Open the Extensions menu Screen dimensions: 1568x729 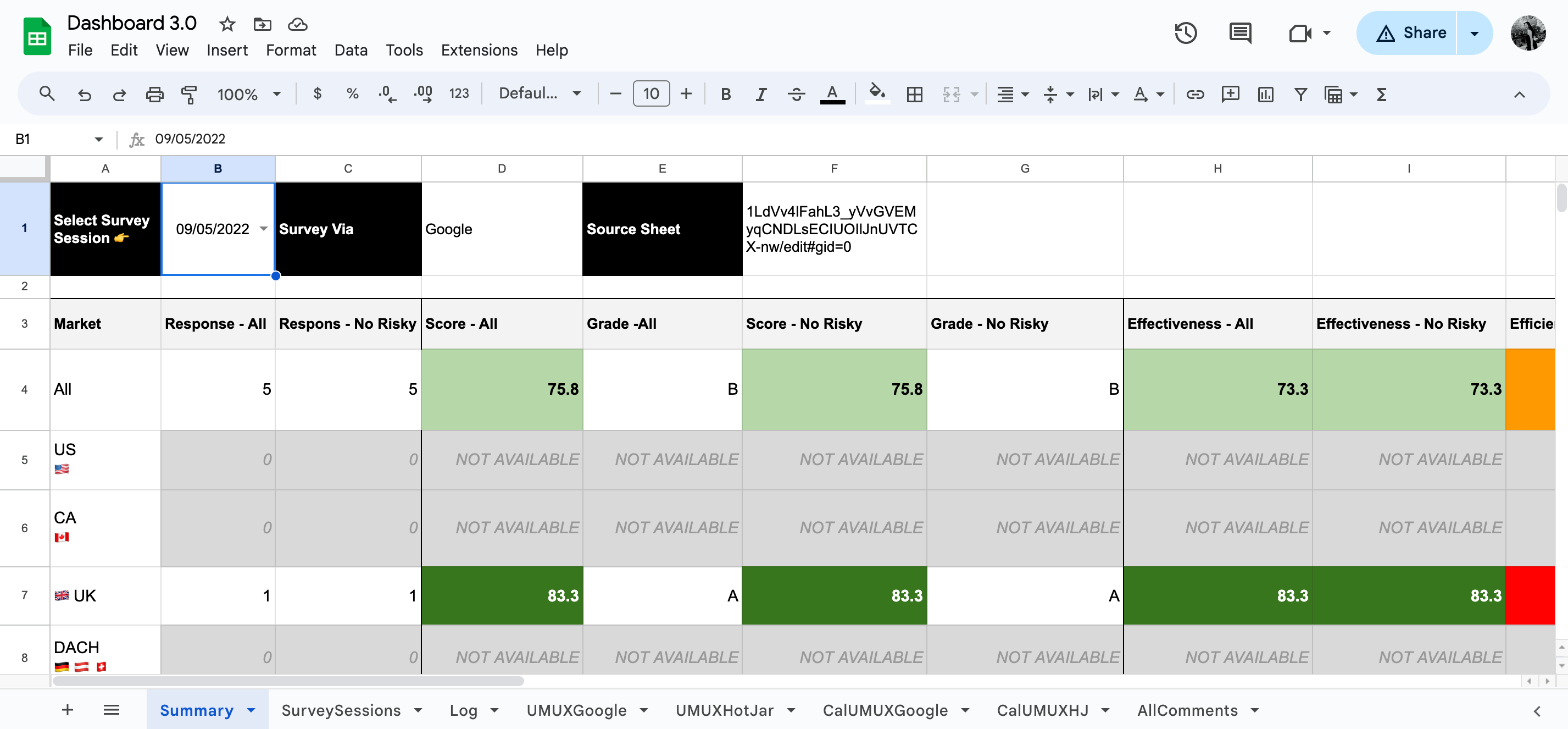(x=479, y=50)
